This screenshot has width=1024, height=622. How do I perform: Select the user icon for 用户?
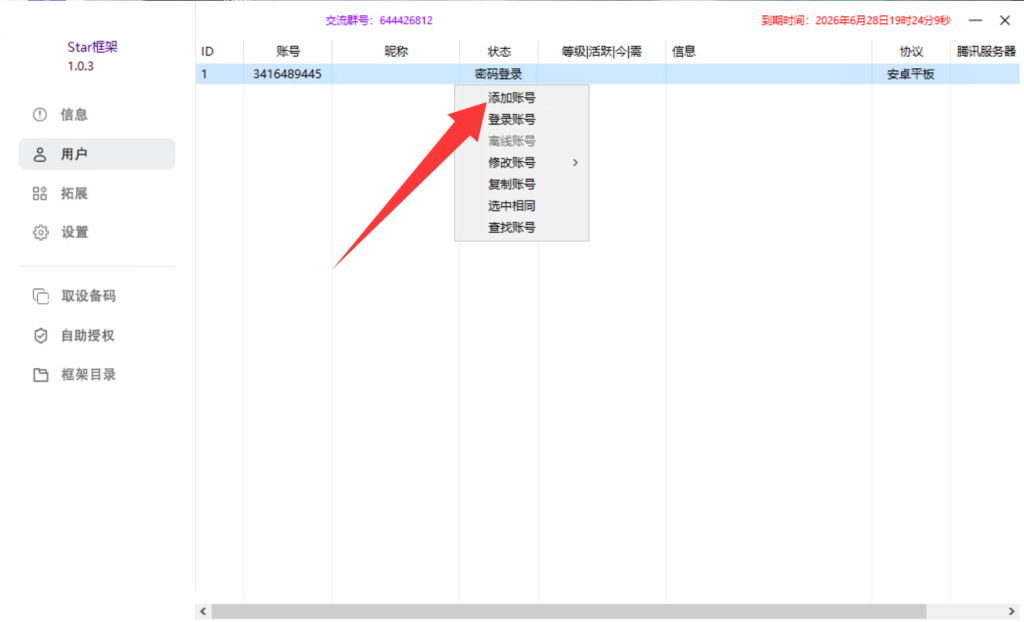tap(40, 154)
